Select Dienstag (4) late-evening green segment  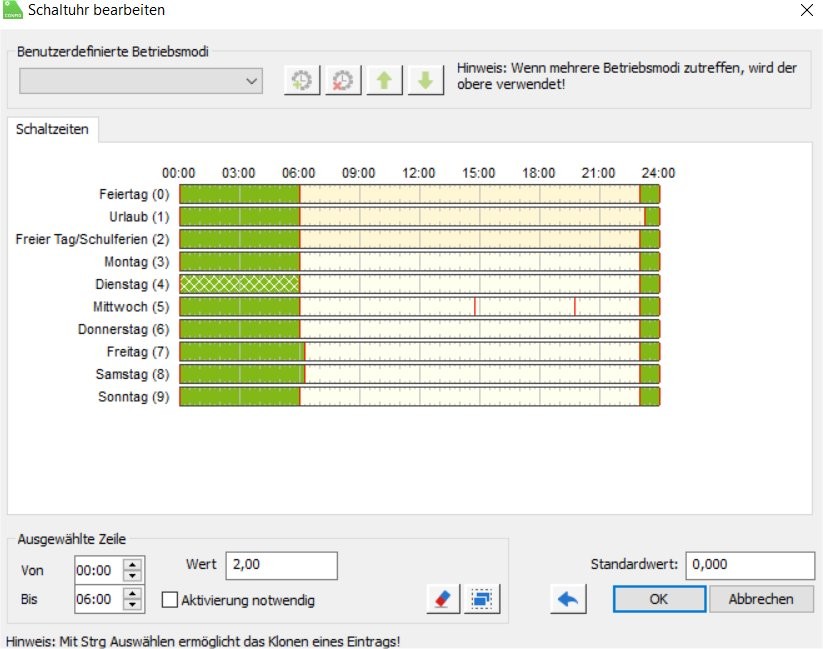tap(650, 284)
